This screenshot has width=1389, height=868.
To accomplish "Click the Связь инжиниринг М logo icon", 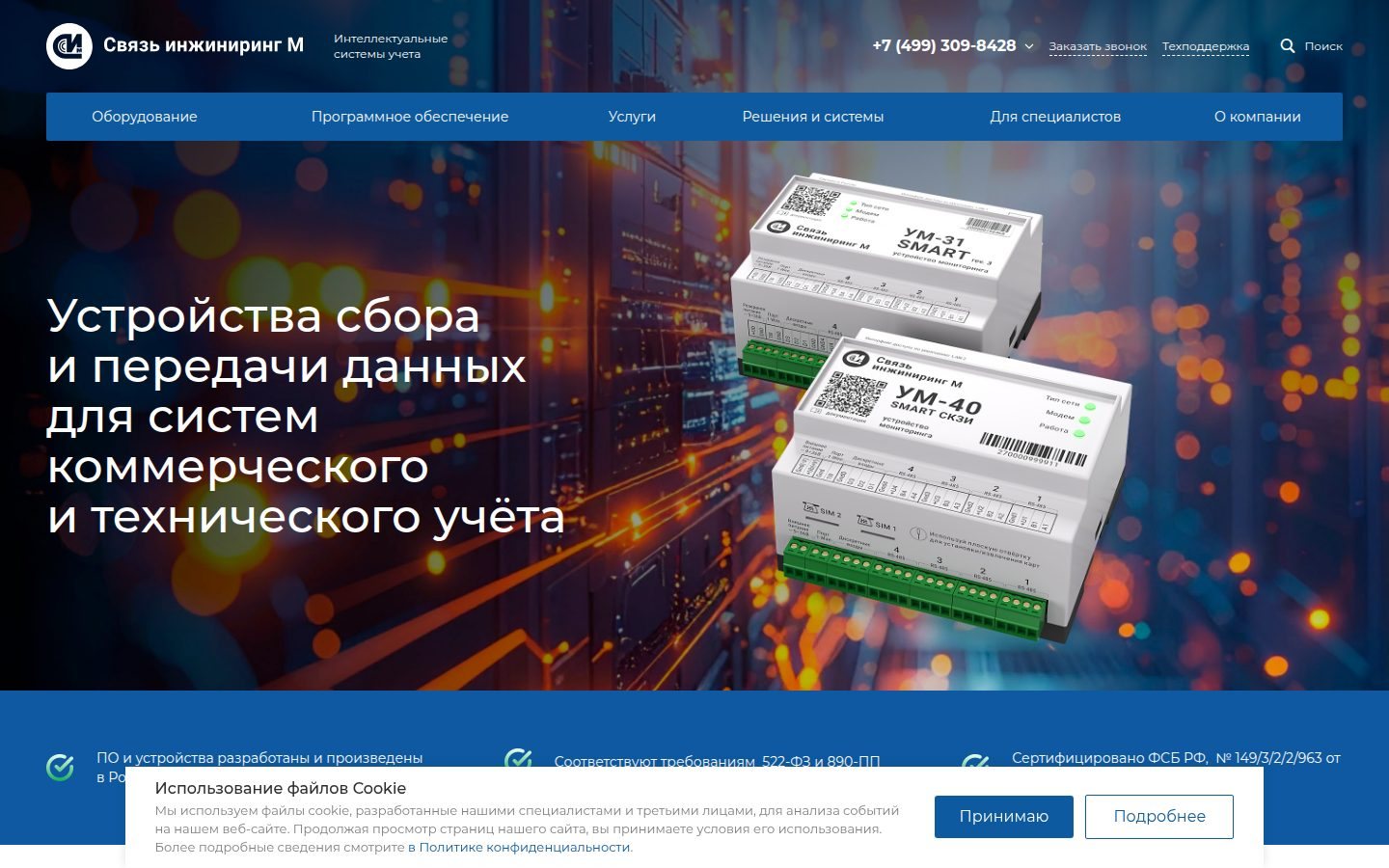I will pos(69,46).
